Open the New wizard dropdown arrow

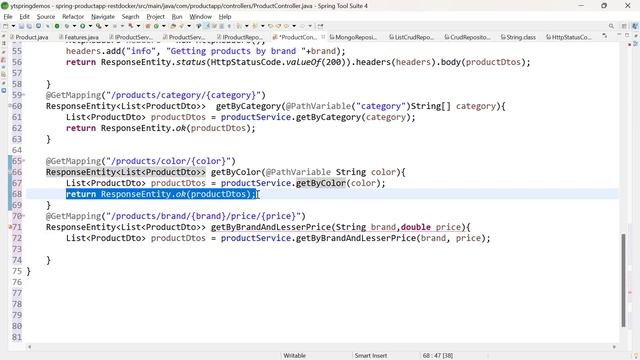pyautogui.click(x=13, y=26)
